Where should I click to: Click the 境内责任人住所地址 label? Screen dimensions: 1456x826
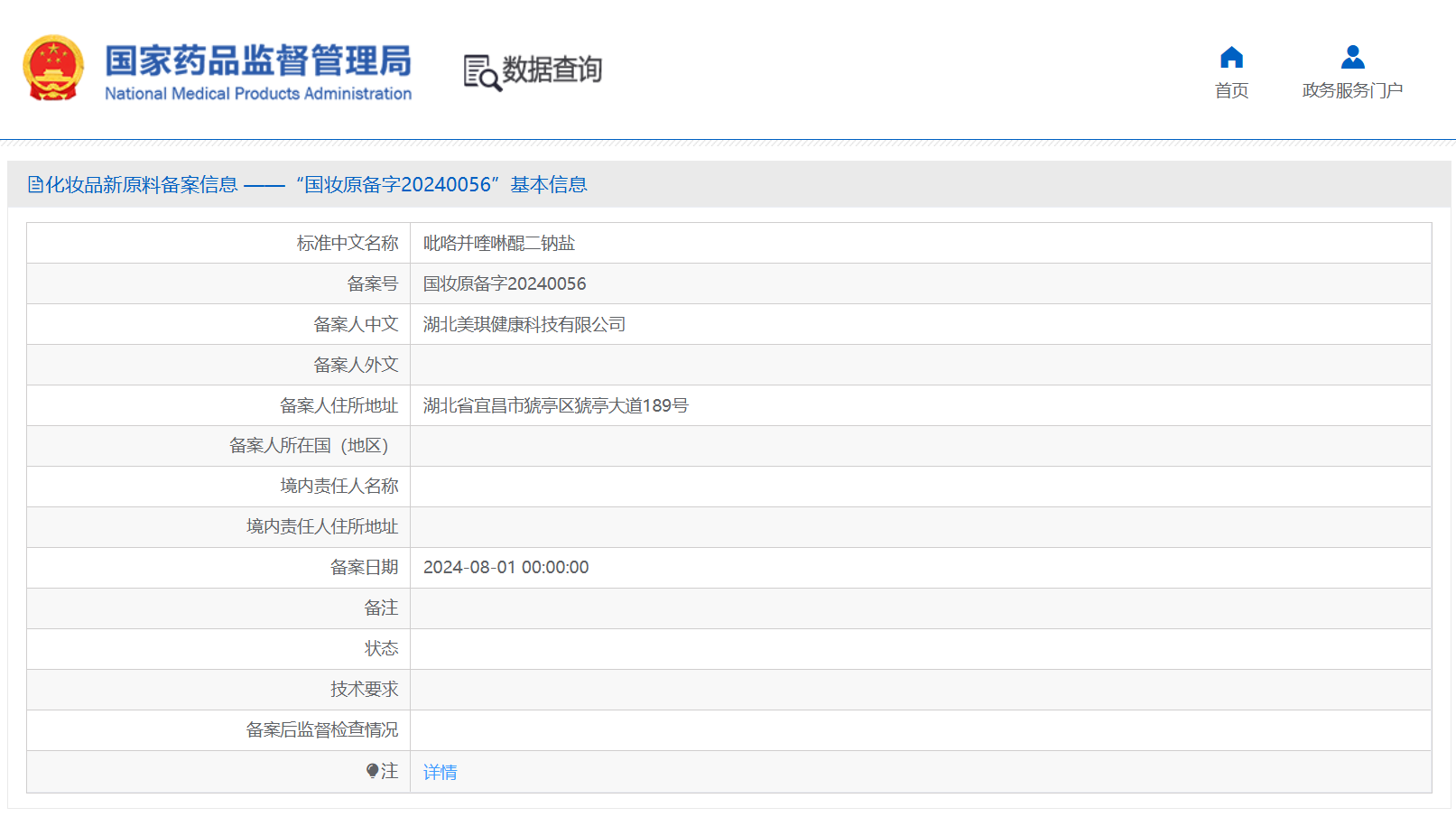[x=322, y=526]
